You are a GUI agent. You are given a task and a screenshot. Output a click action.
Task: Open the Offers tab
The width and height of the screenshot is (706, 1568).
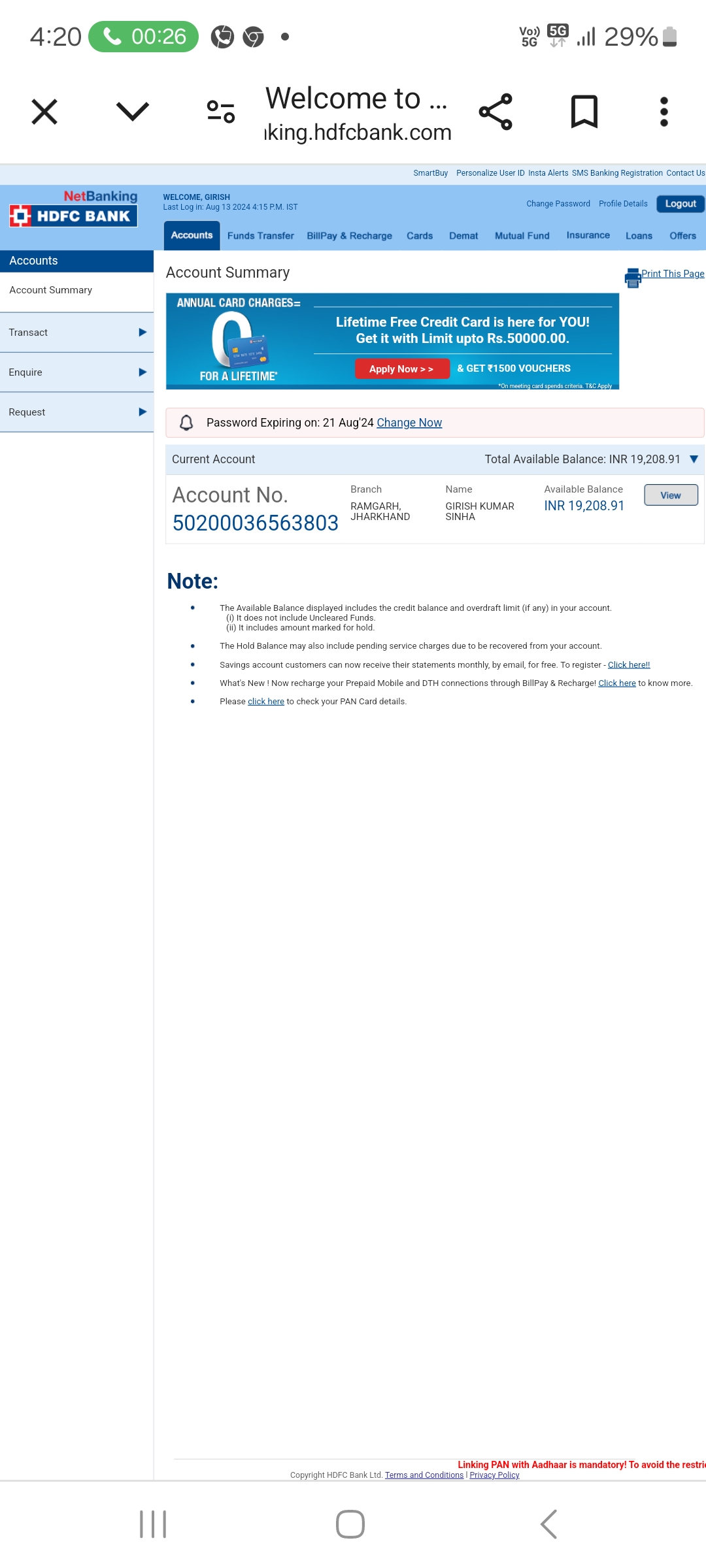[683, 236]
